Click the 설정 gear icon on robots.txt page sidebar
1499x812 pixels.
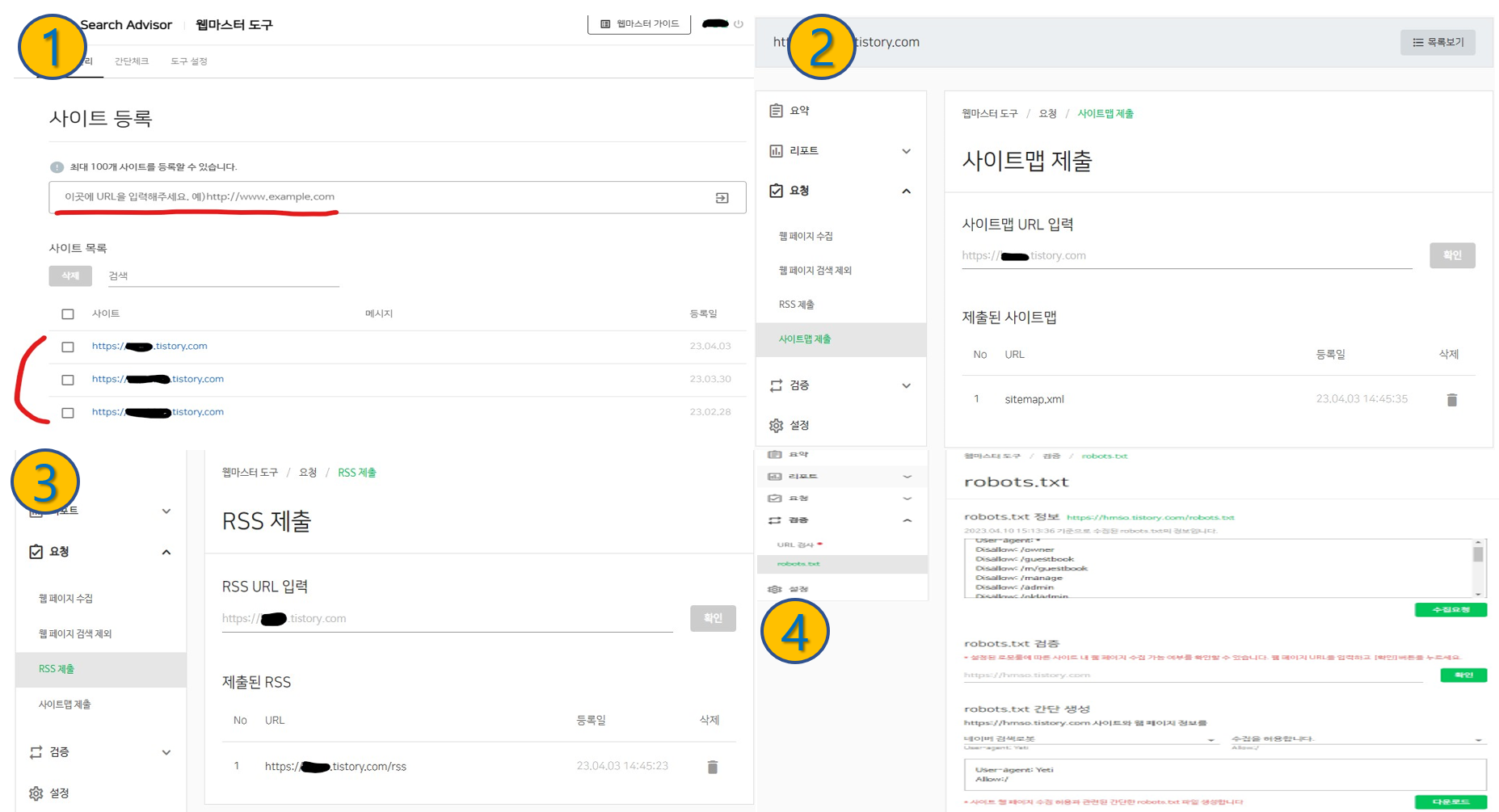[775, 589]
